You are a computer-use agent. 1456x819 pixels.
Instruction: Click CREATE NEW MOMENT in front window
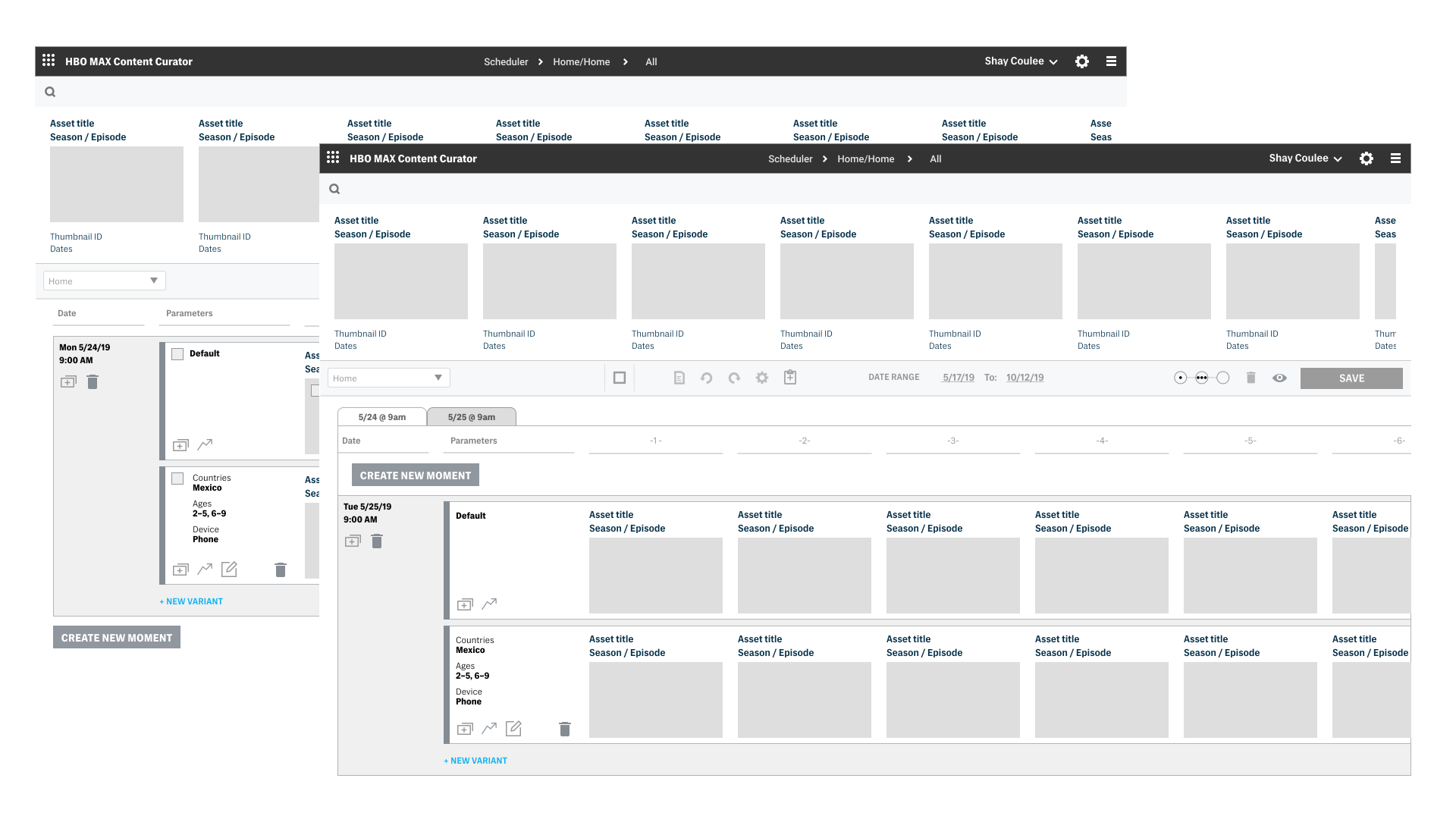(416, 475)
